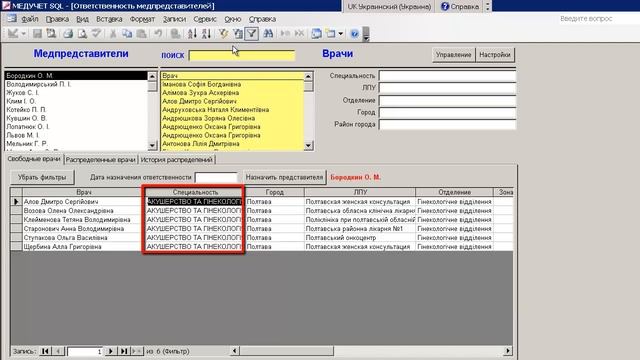The width and height of the screenshot is (640, 360).
Task: Click Filter by Selection icon
Action: point(223,33)
